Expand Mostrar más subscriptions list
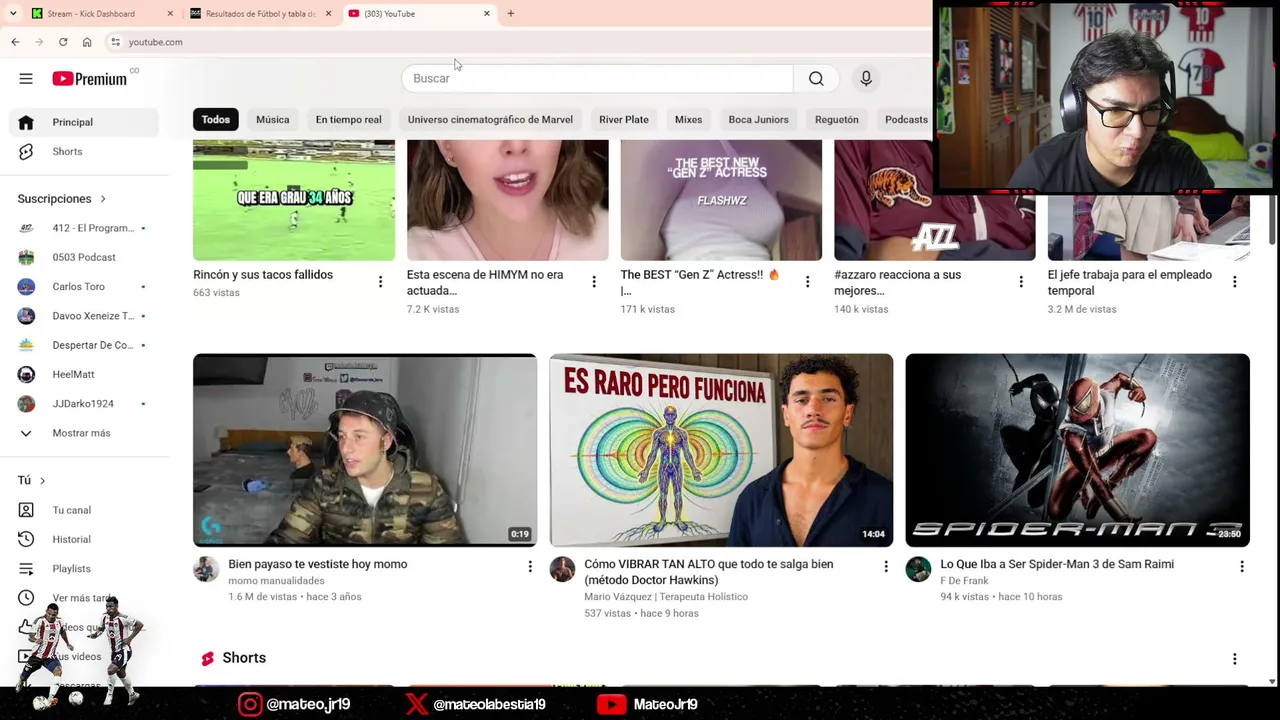Screen dimensions: 1280x720 coord(85,433)
